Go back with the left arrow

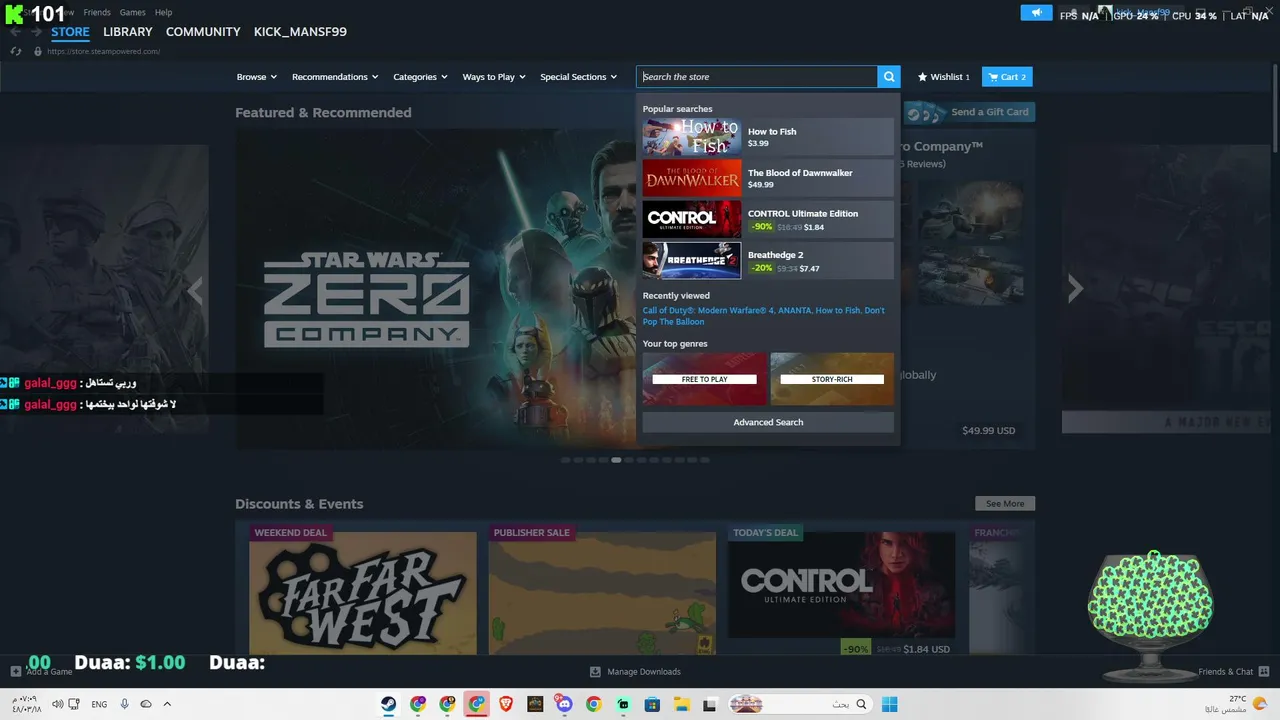15,32
